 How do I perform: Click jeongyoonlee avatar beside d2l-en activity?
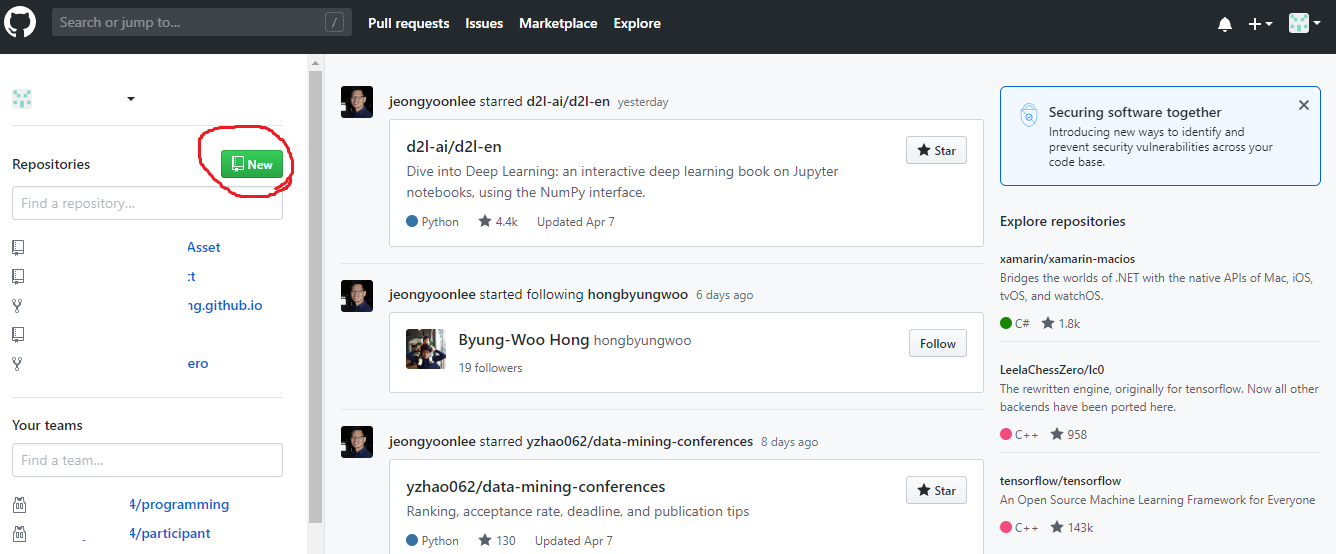pyautogui.click(x=357, y=102)
